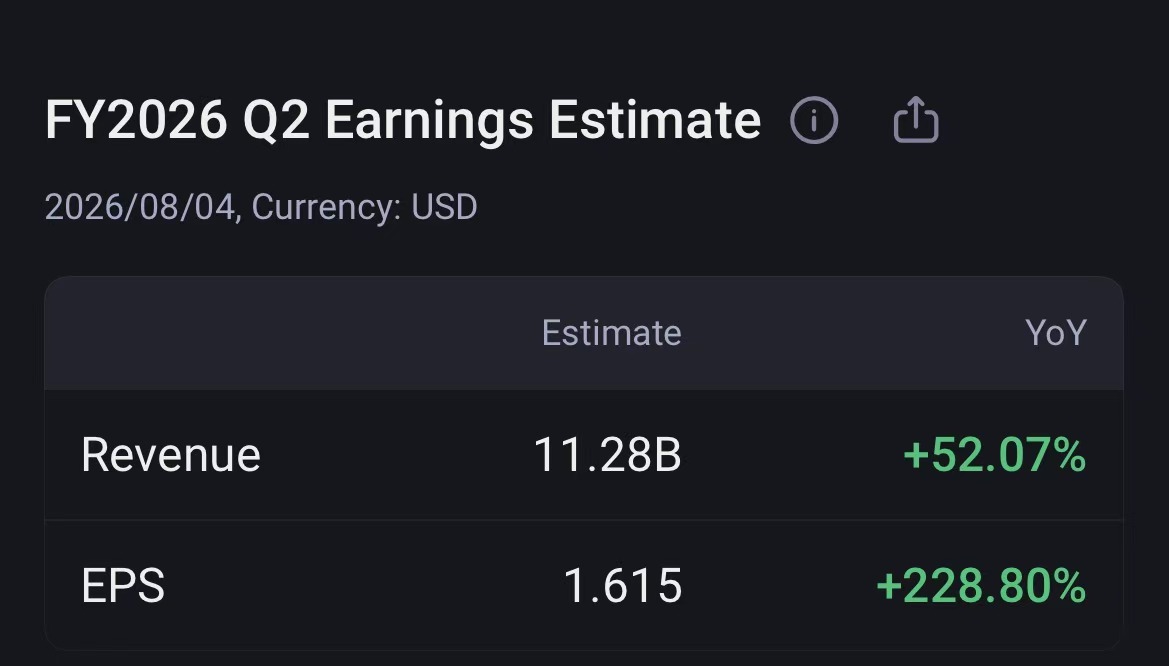Tap the date and Currency: USD subtitle

[261, 207]
